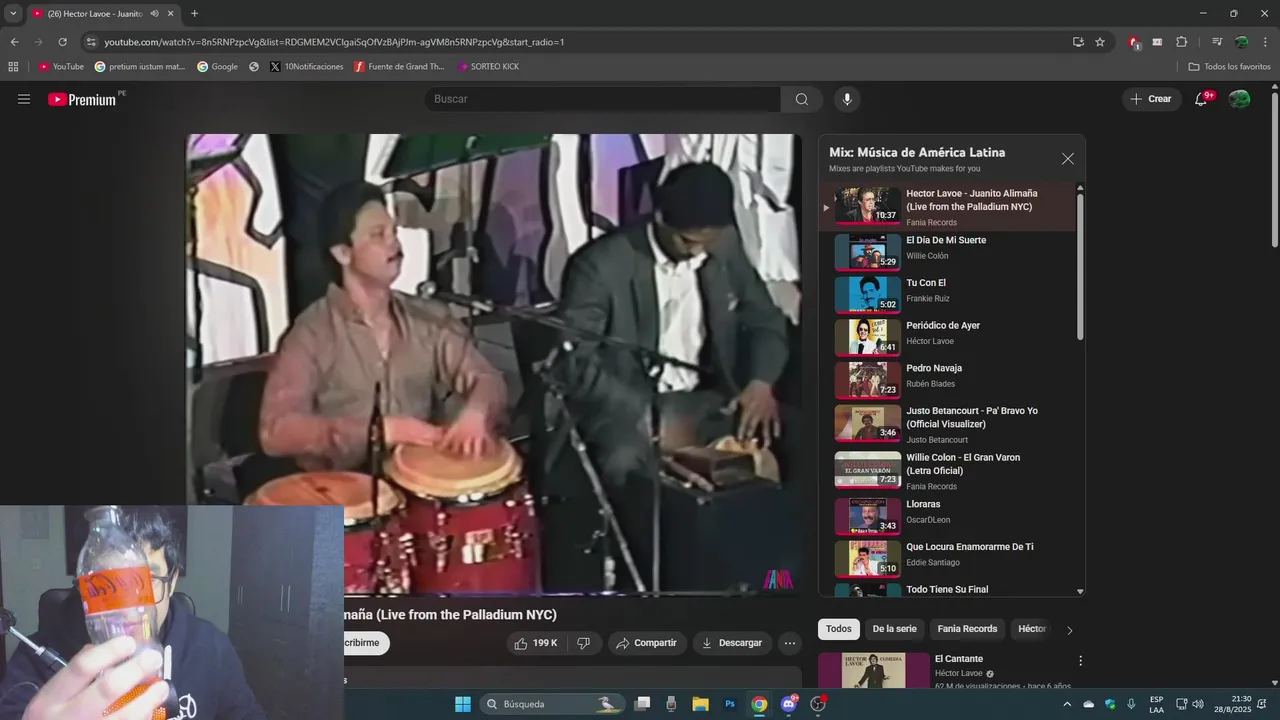This screenshot has height=720, width=1280.
Task: Open the media control playlist icon in Chrome toolbar
Action: pyautogui.click(x=1217, y=42)
